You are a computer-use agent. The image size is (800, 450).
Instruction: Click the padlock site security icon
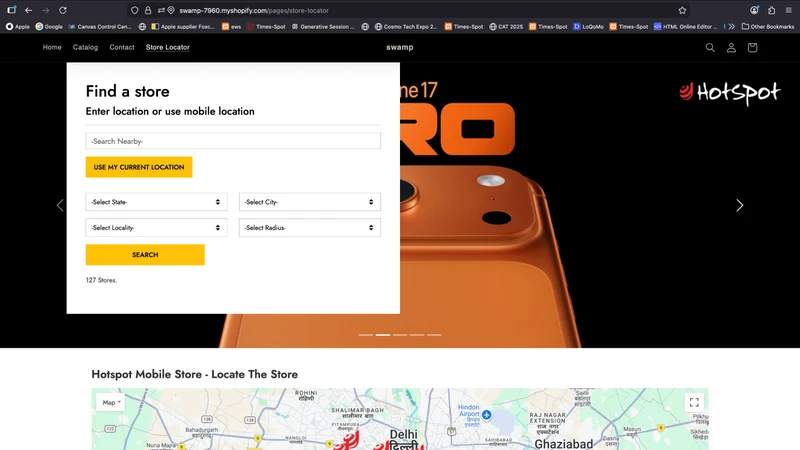(148, 10)
